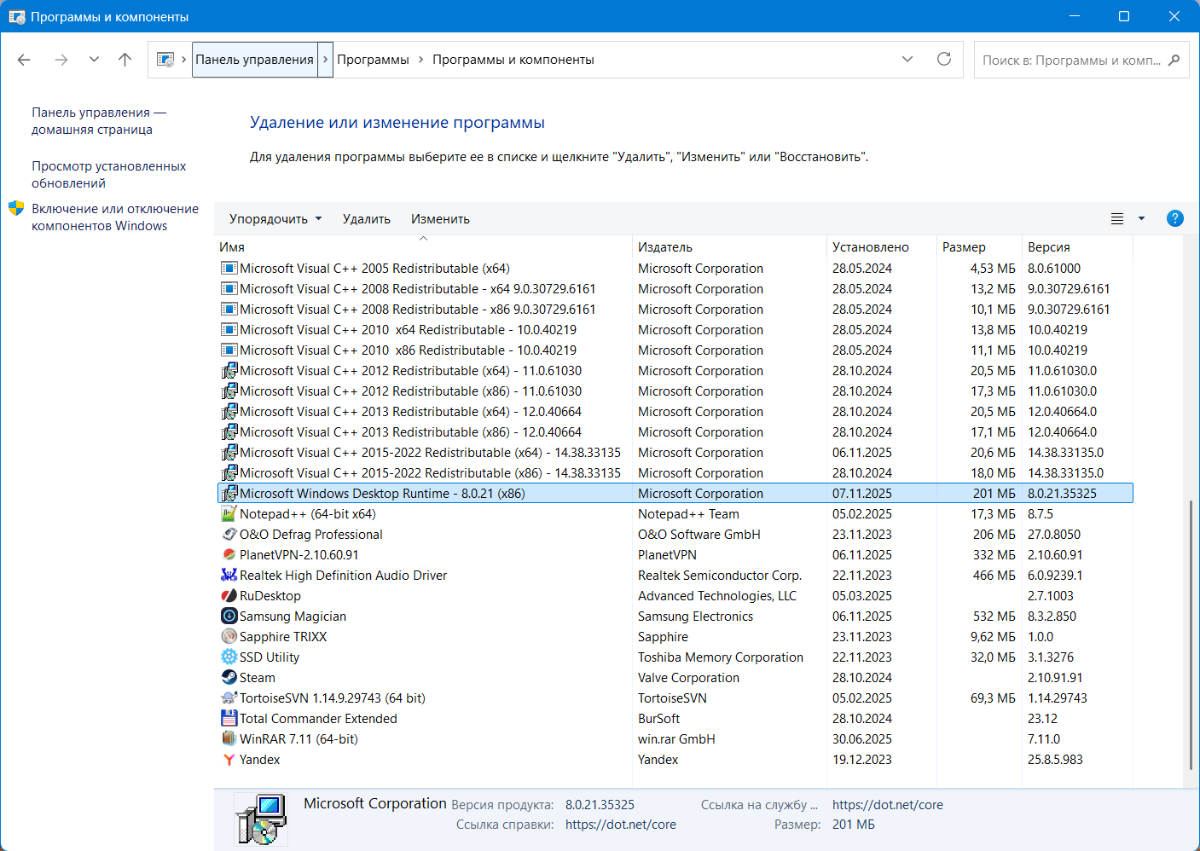Open the address bar history dropdown

(907, 59)
